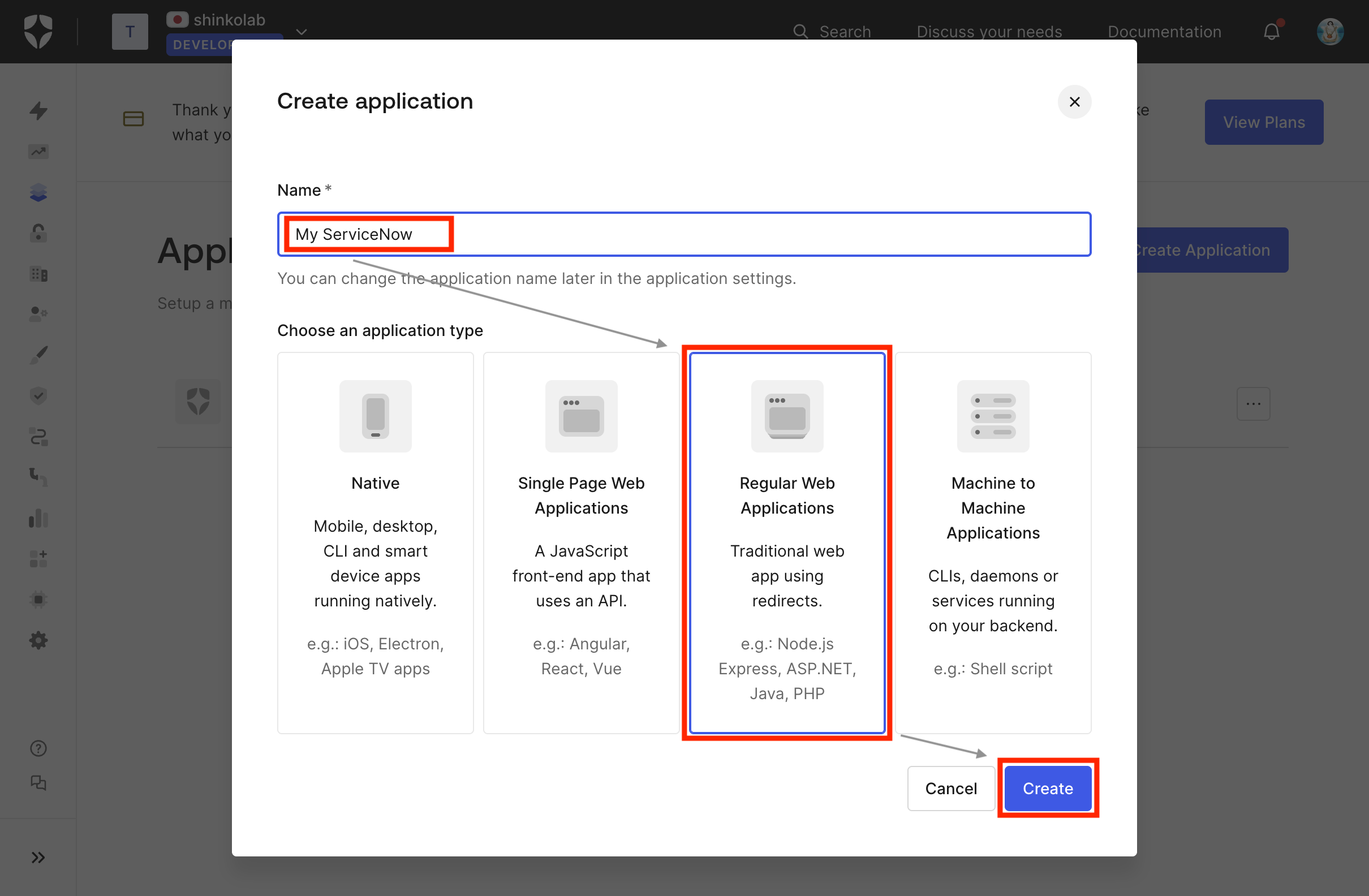Image resolution: width=1369 pixels, height=896 pixels.
Task: Click Discuss your needs in top bar
Action: [x=988, y=32]
